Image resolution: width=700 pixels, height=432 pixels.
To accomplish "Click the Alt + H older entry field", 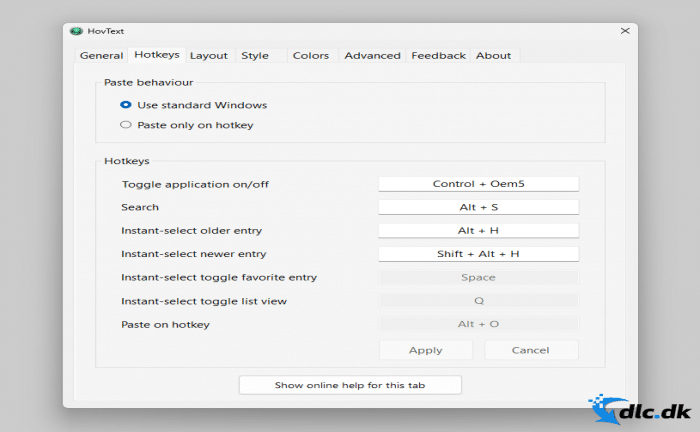I will [479, 230].
